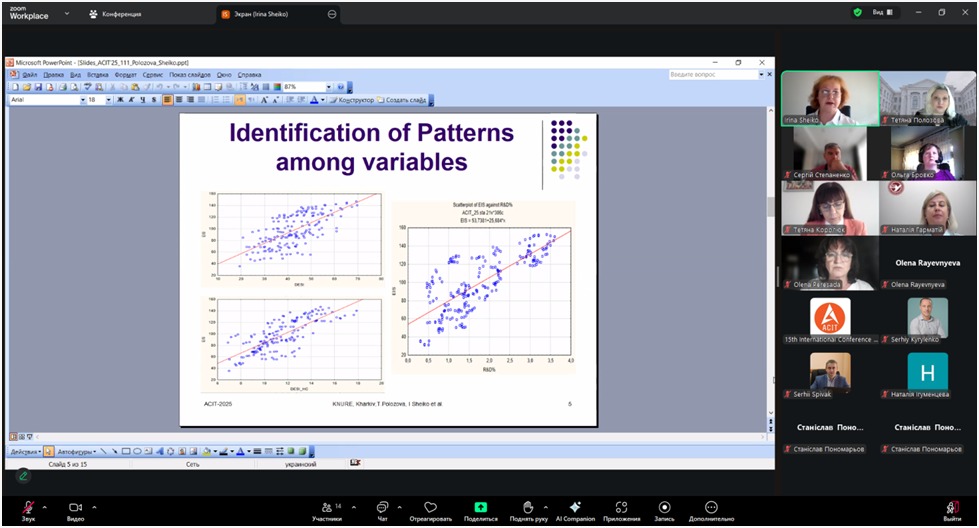Expand audio options arrow beside Звук

click(48, 506)
